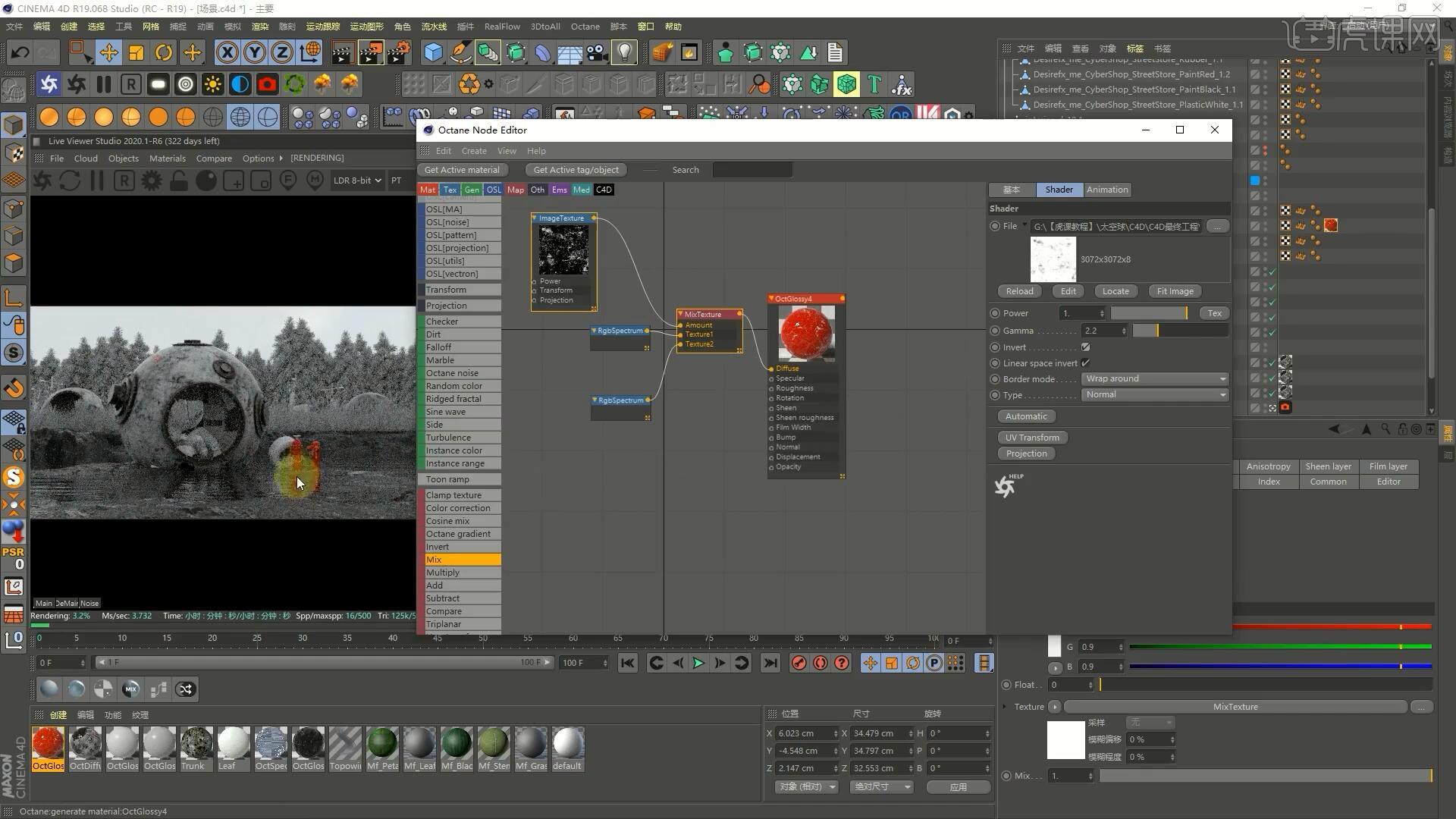This screenshot has width=1456, height=819.
Task: Select the OctGlos red material thumbnail
Action: tap(48, 748)
